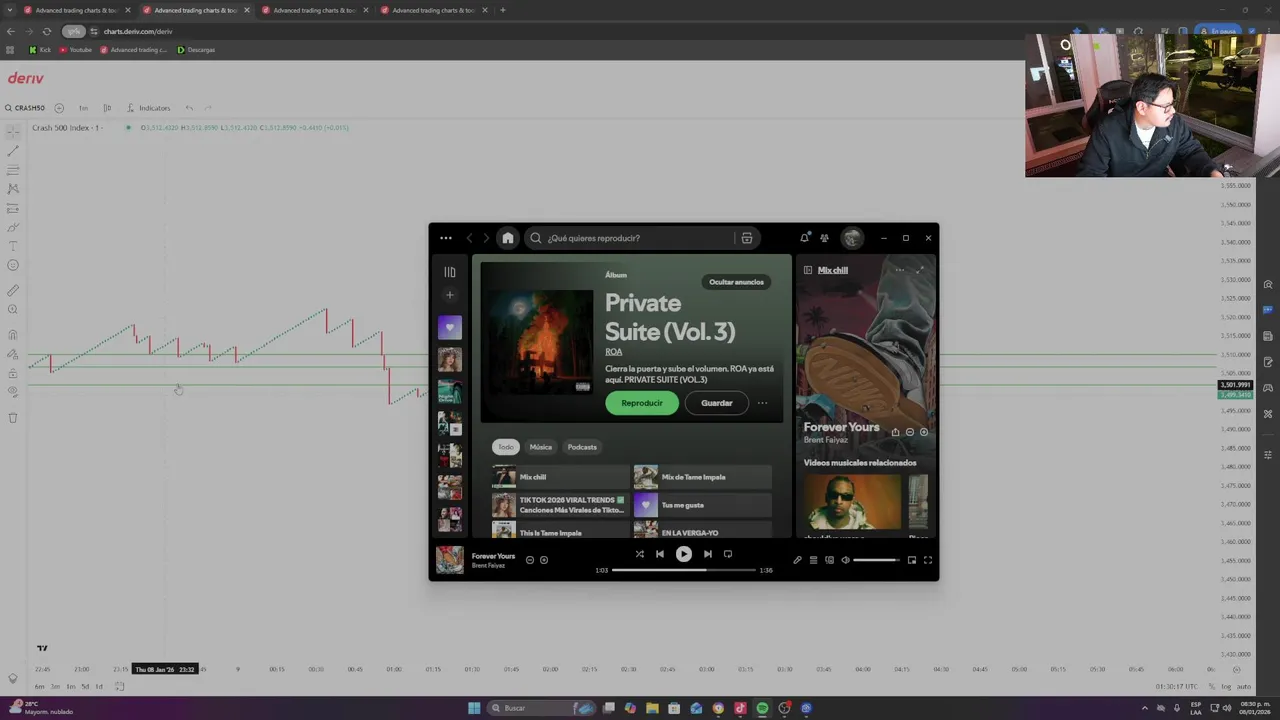The height and width of the screenshot is (720, 1280).
Task: Select 5d range at chart bottom
Action: 85,686
